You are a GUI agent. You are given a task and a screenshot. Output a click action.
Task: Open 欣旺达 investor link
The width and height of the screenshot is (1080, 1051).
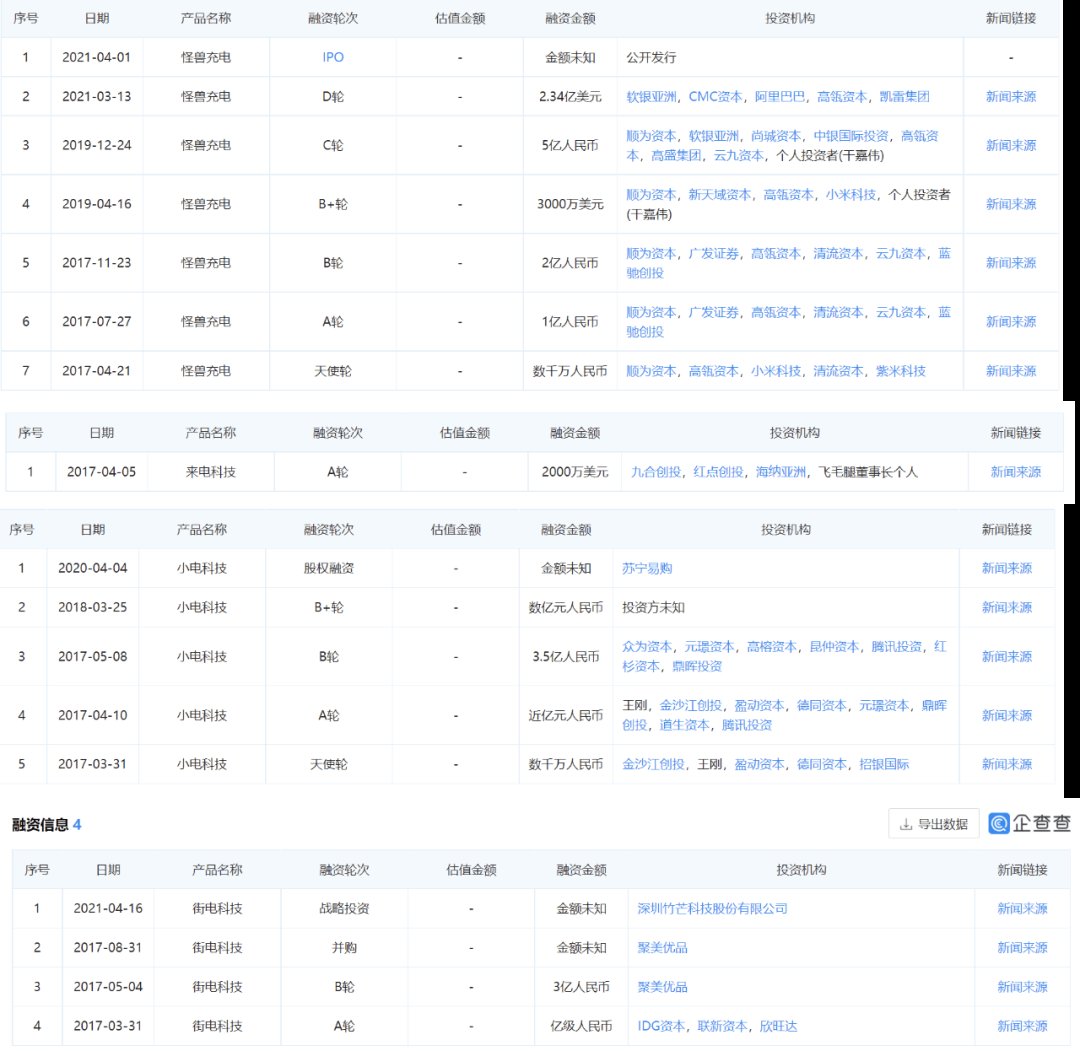(x=778, y=1026)
